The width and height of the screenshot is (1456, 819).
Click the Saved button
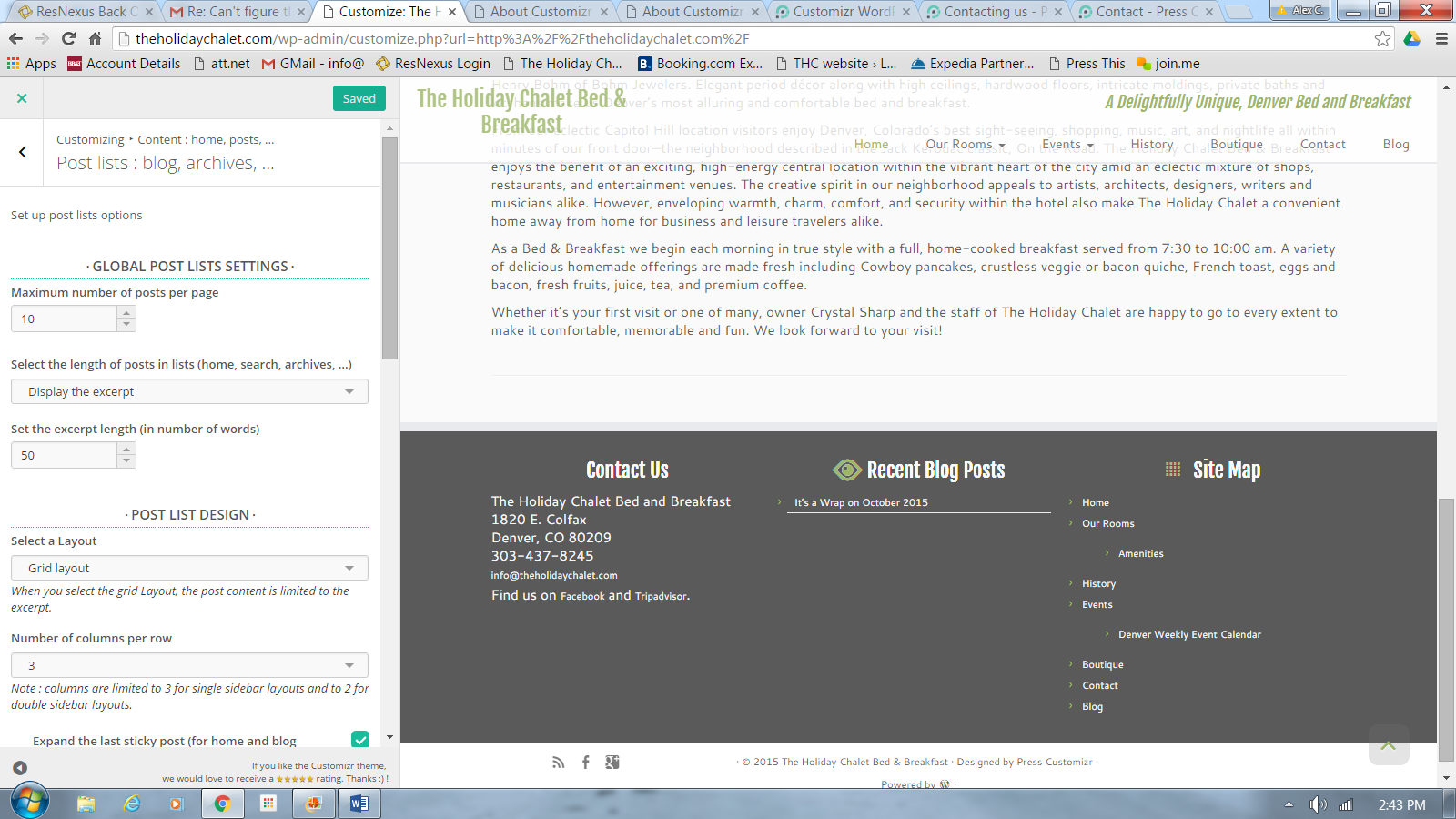(x=359, y=98)
